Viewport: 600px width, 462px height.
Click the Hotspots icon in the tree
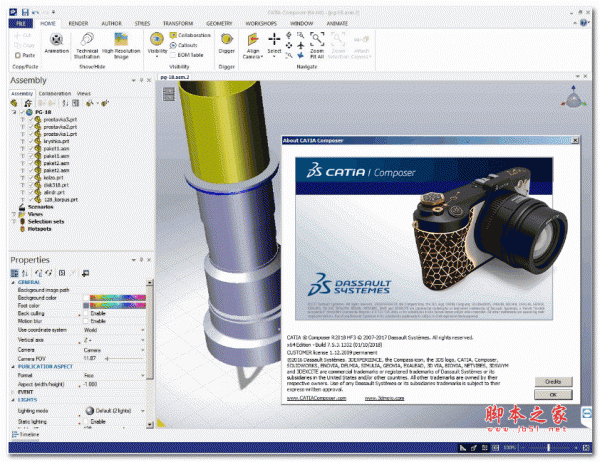(22, 229)
